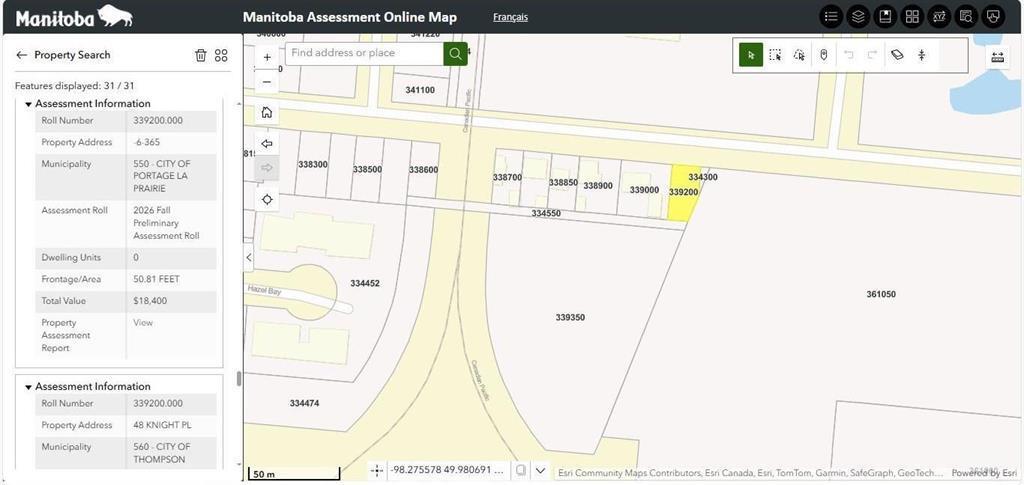Select the rectangle selection tool
The image size is (1024, 485).
tap(775, 55)
